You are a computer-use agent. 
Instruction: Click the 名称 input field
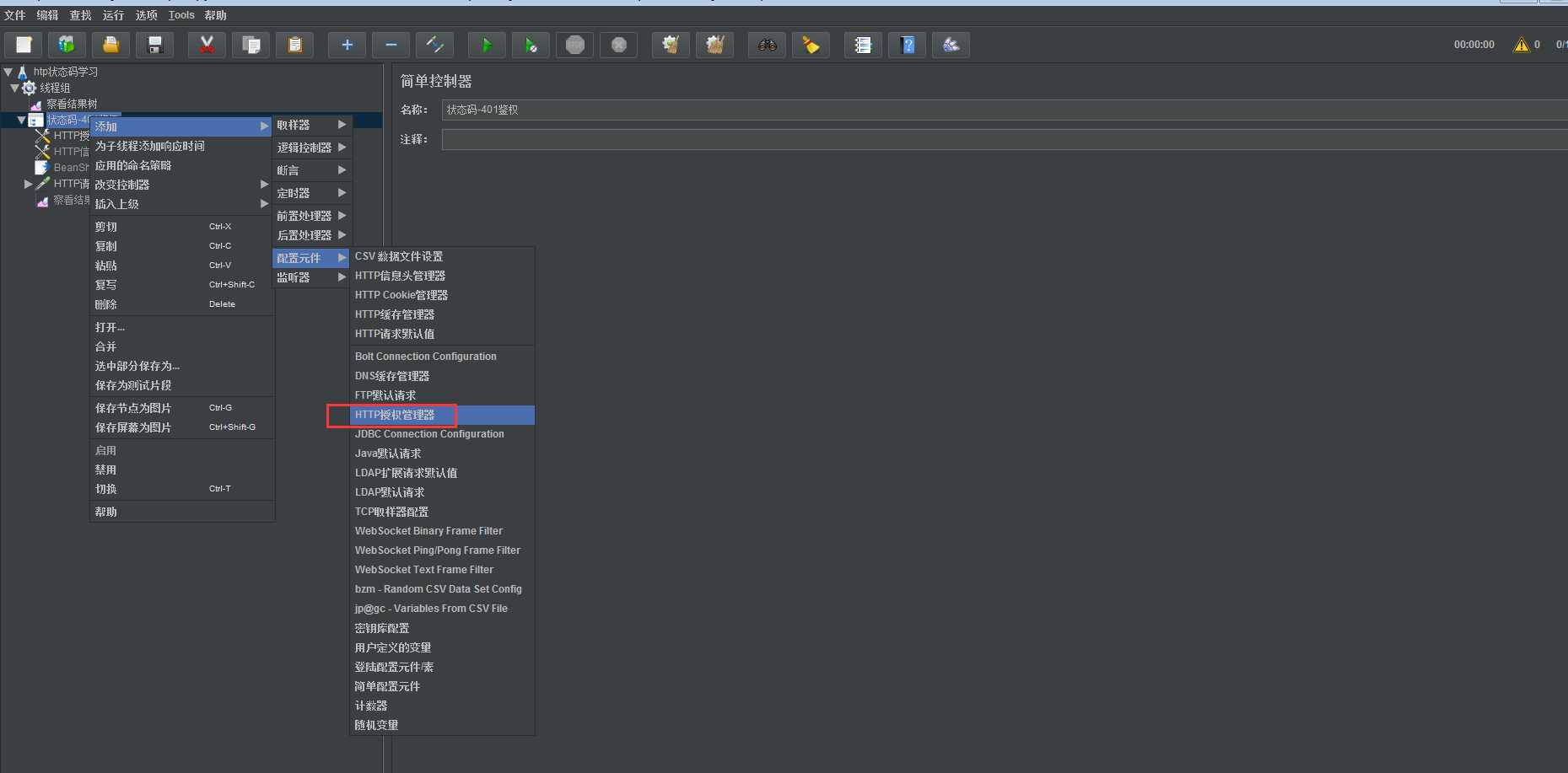[x=1004, y=110]
